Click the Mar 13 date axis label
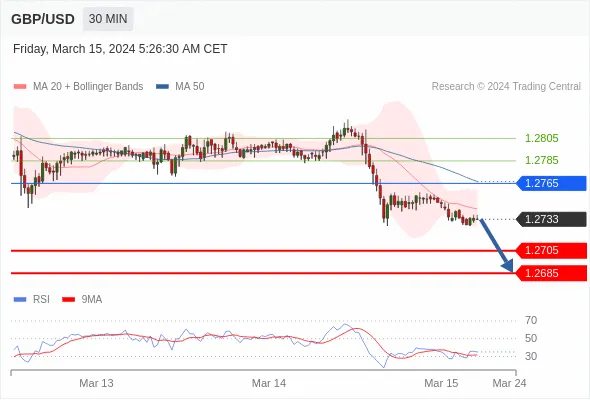This screenshot has height=400, width=590. [x=96, y=383]
